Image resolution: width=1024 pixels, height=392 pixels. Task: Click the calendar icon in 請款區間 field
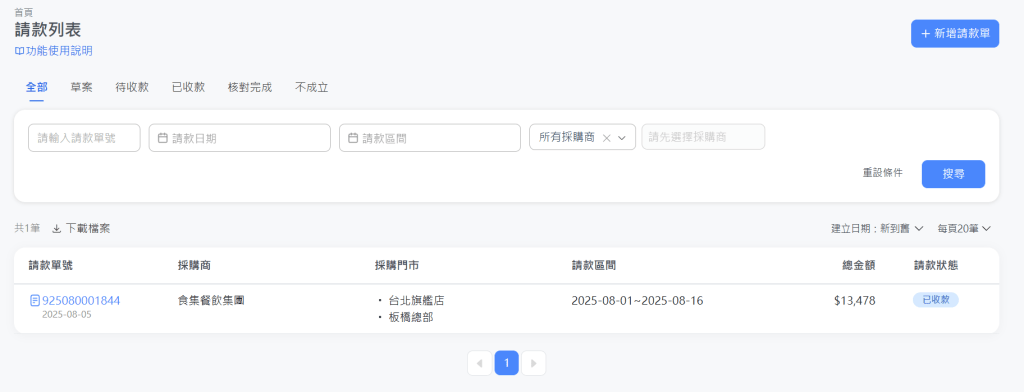point(353,138)
